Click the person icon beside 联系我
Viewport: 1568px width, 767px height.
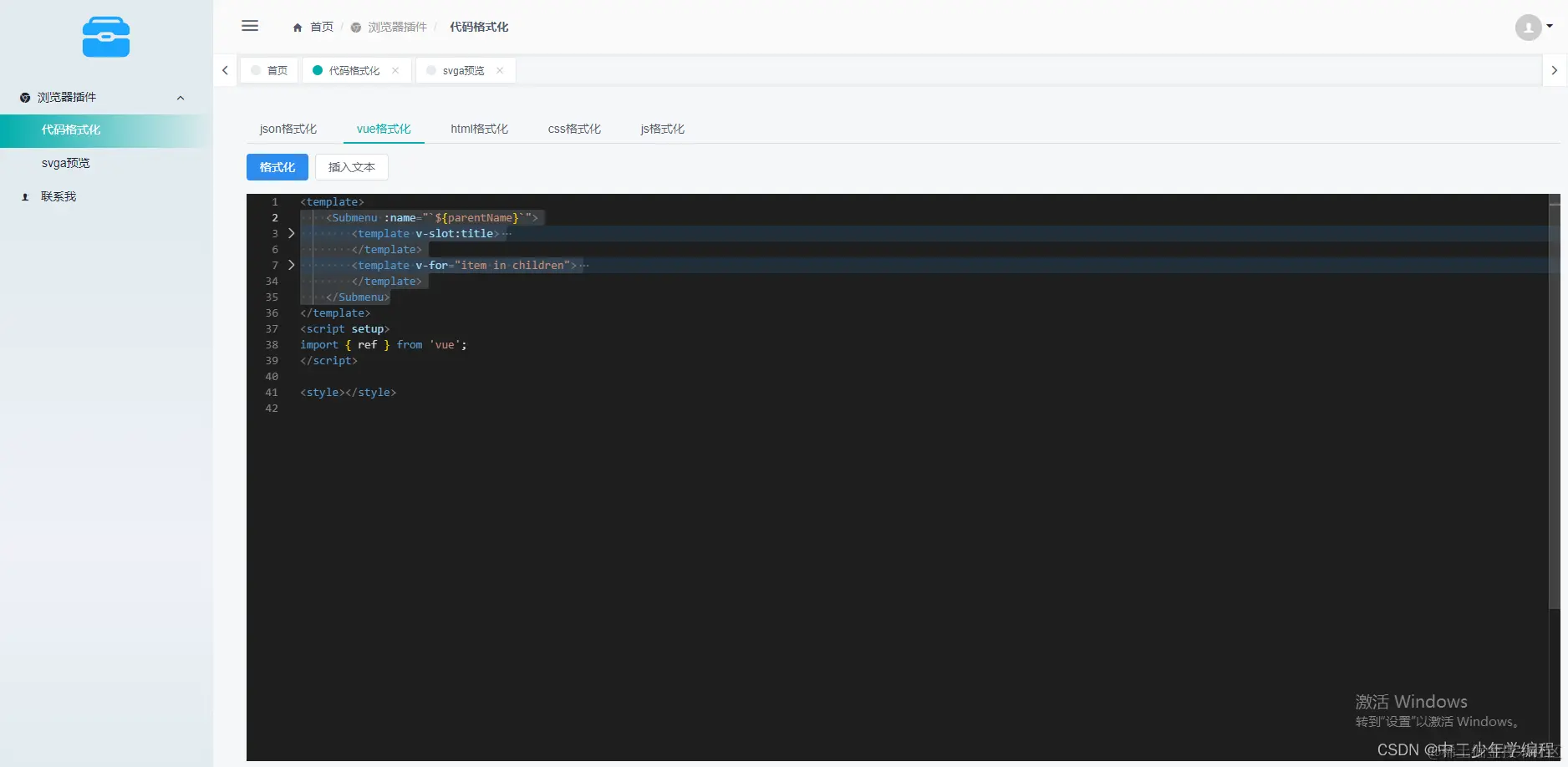[x=25, y=197]
